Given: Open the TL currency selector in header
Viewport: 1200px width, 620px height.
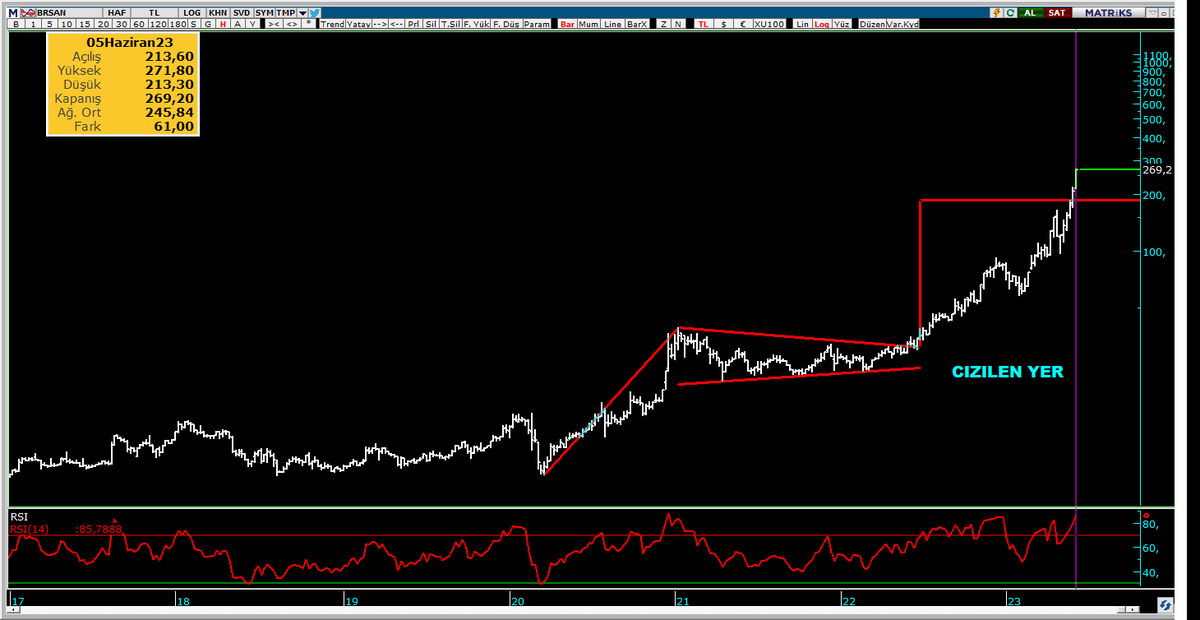Looking at the screenshot, I should 154,12.
